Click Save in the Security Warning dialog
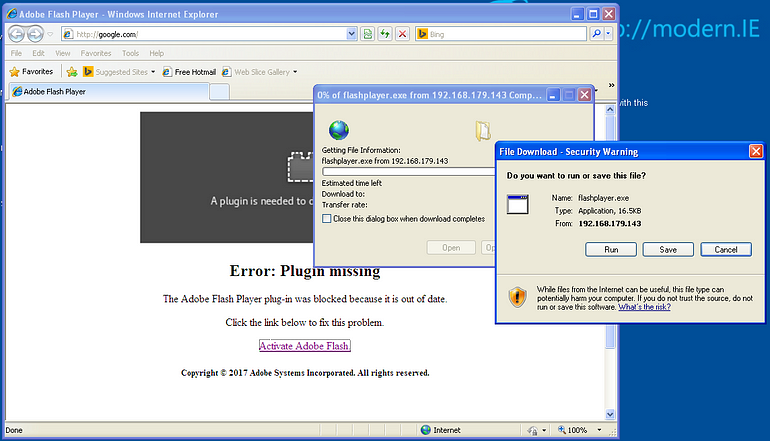770x441 pixels. click(x=668, y=249)
